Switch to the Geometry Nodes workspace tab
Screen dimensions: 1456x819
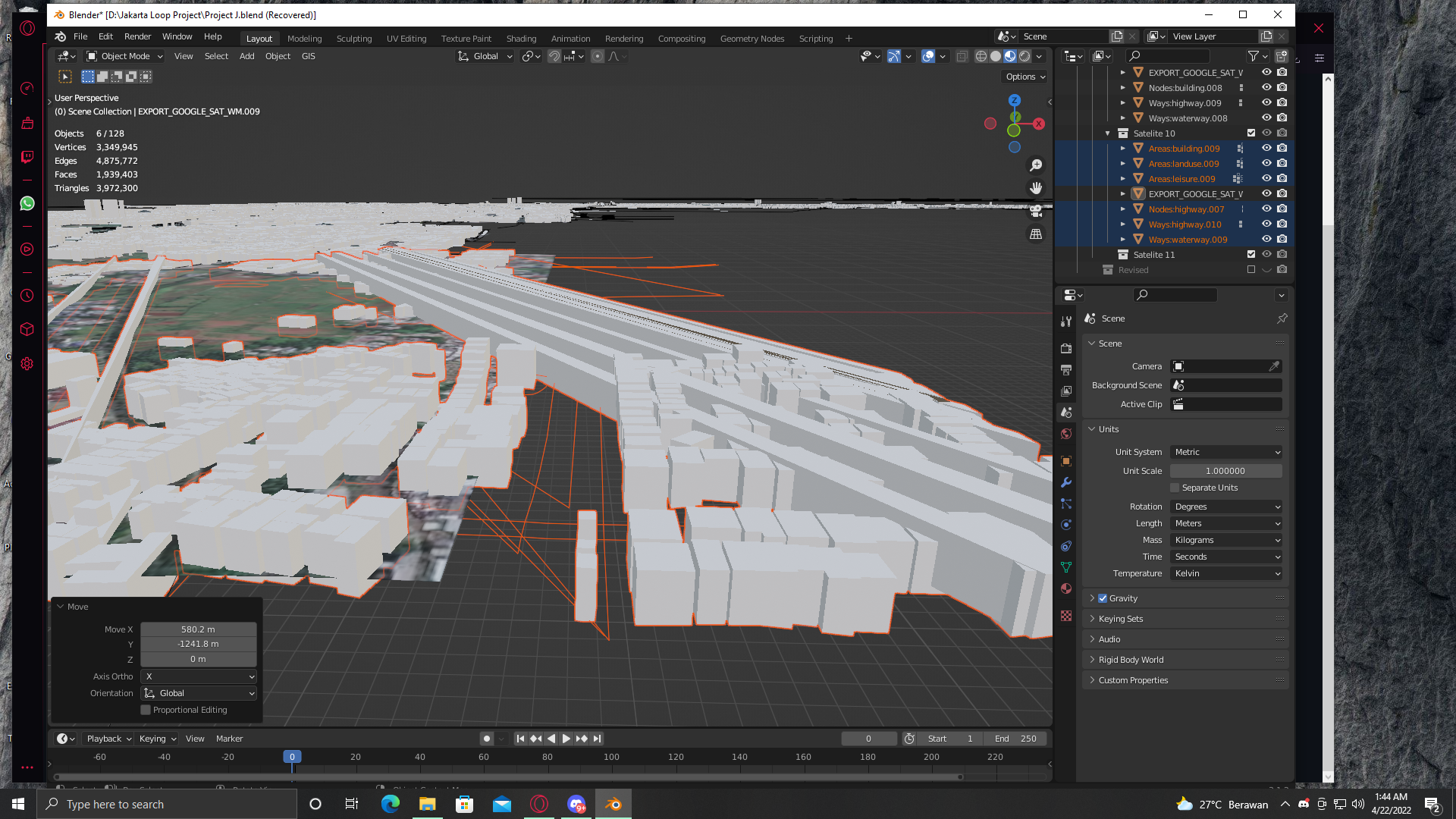tap(752, 39)
